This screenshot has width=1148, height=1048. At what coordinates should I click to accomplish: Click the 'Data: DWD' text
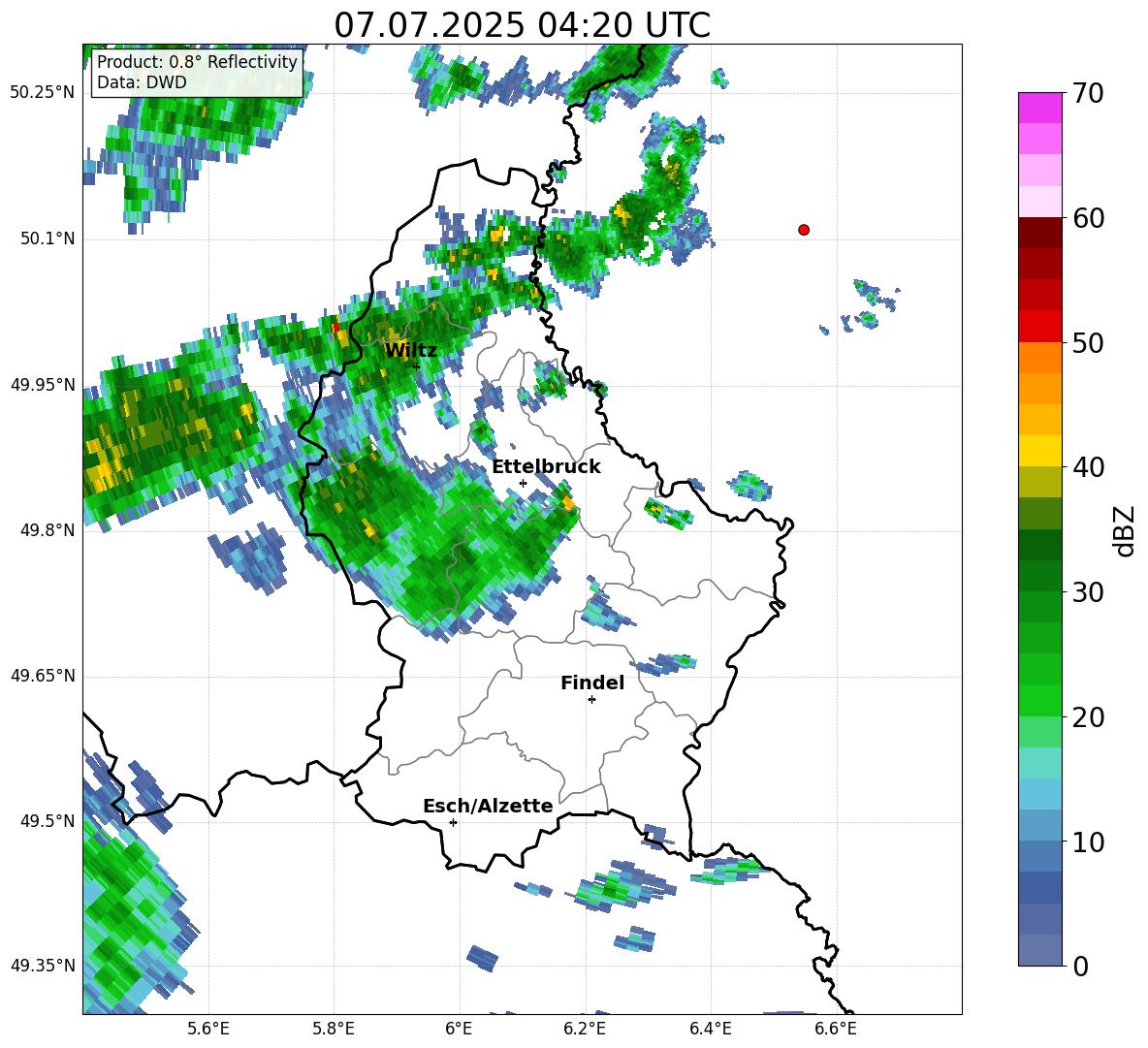142,82
